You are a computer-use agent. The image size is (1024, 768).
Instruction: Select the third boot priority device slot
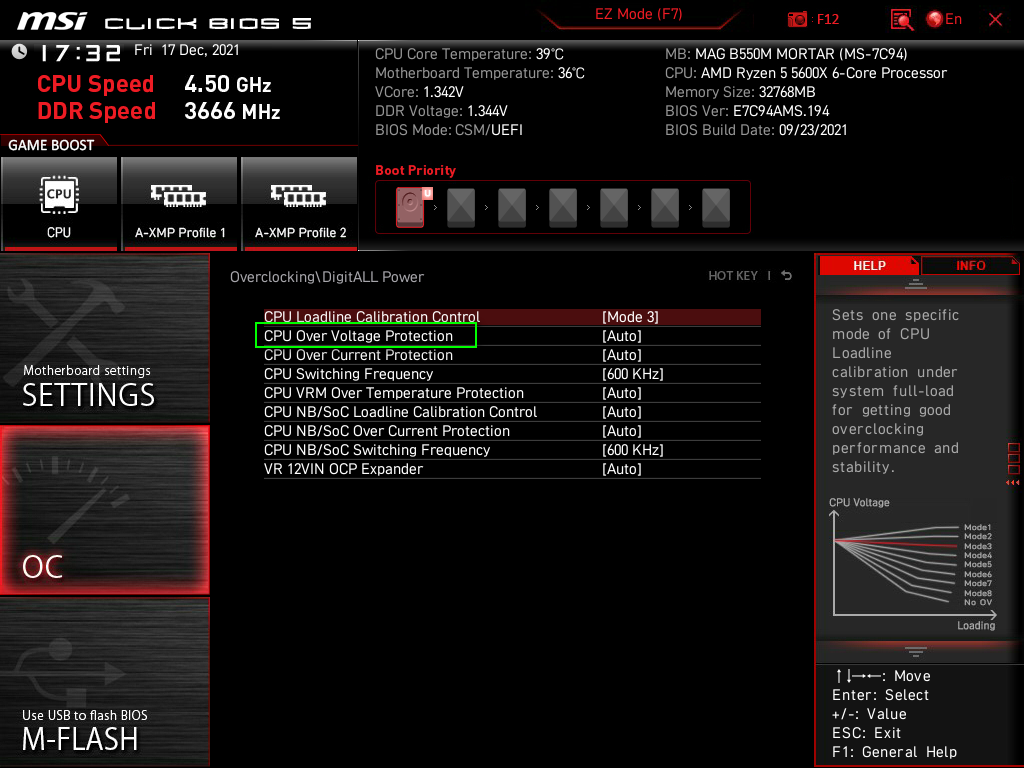point(512,208)
